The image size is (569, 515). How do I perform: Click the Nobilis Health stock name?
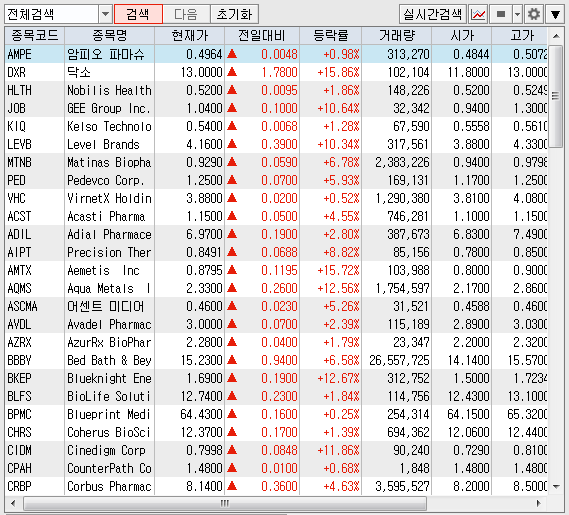(x=109, y=90)
